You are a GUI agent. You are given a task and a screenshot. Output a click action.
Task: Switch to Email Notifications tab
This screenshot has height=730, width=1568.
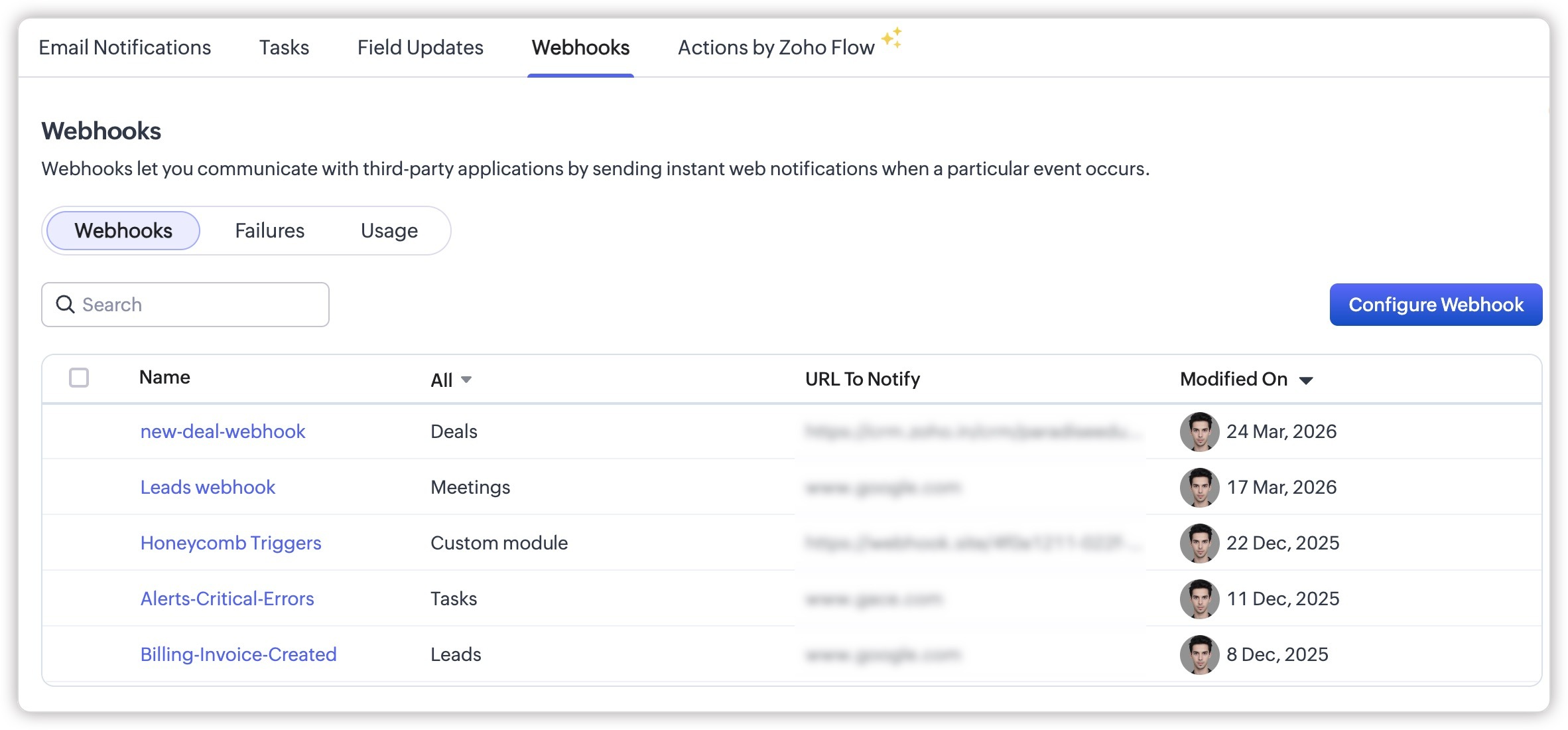(125, 47)
